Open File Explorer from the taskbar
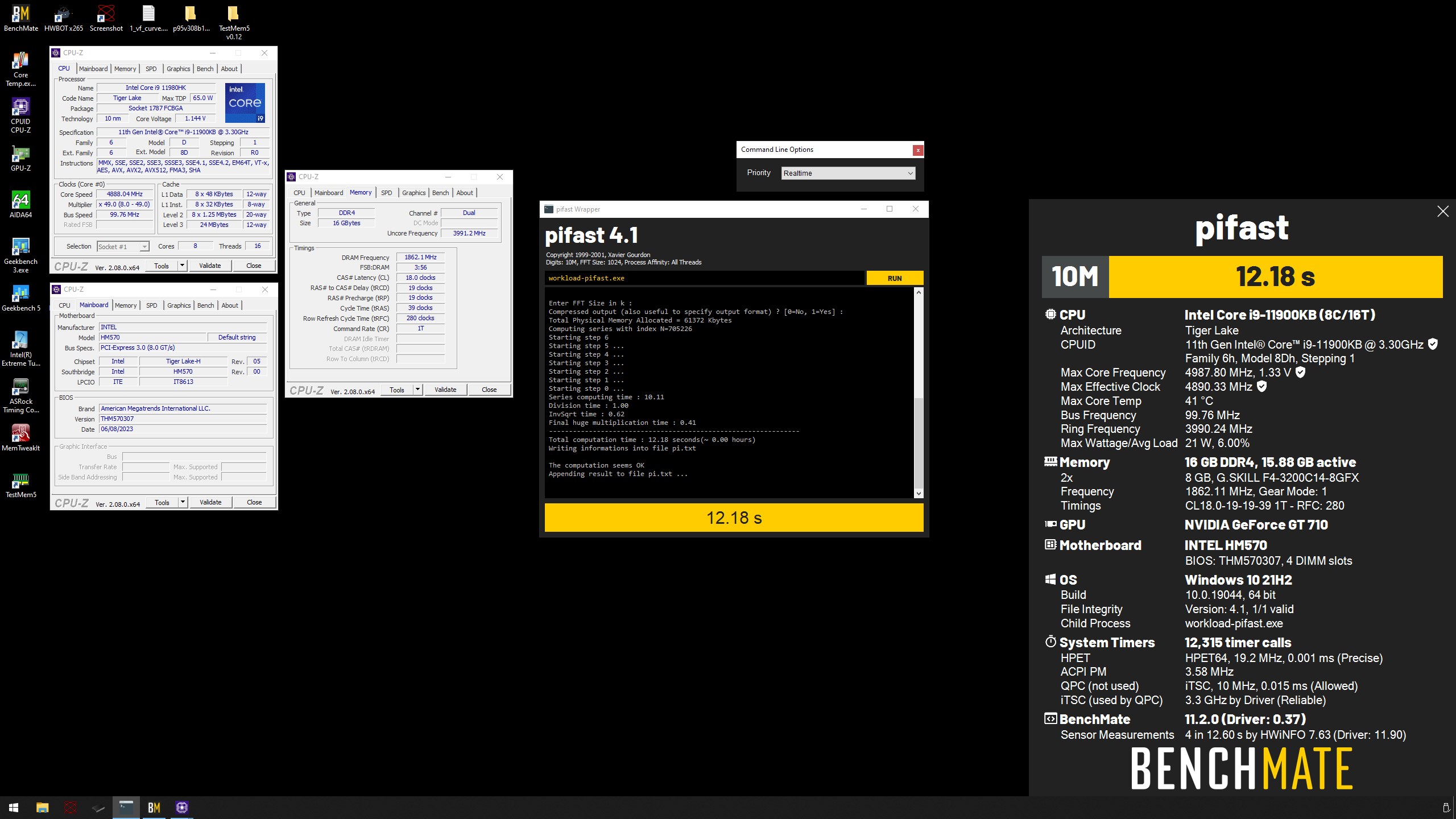The width and height of the screenshot is (1456, 819). click(x=42, y=807)
